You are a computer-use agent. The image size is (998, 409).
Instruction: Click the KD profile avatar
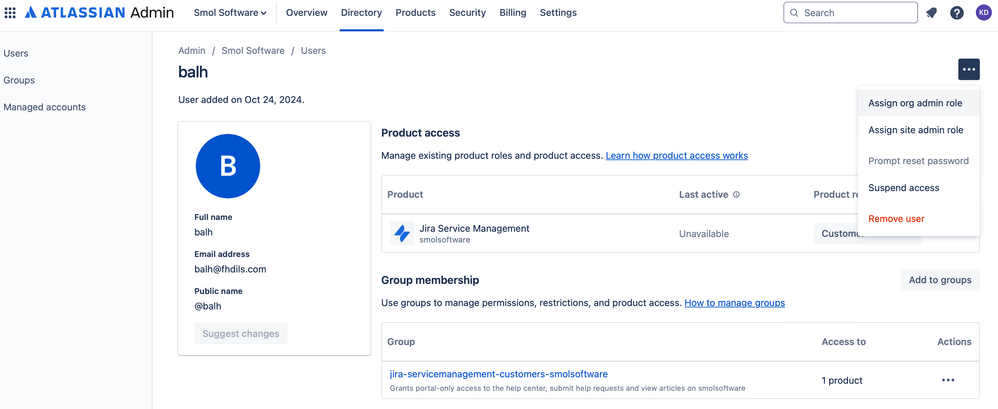click(983, 13)
